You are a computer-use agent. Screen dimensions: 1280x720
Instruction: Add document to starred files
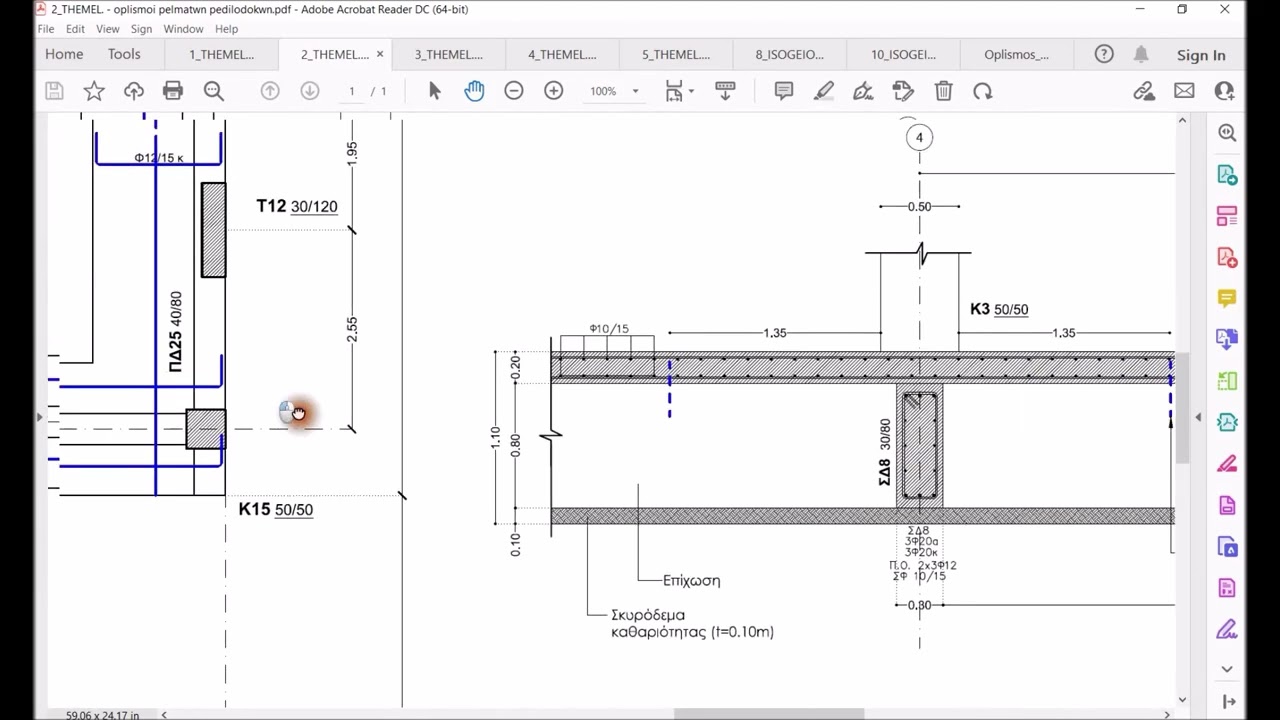pyautogui.click(x=94, y=91)
